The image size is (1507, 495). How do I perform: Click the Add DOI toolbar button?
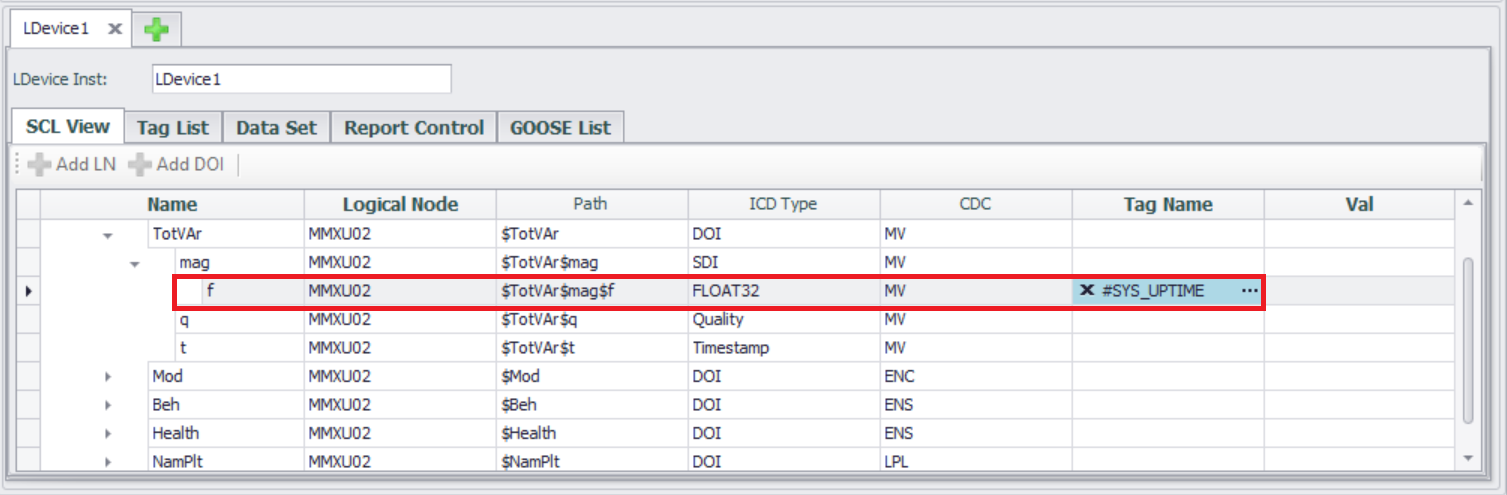click(176, 164)
